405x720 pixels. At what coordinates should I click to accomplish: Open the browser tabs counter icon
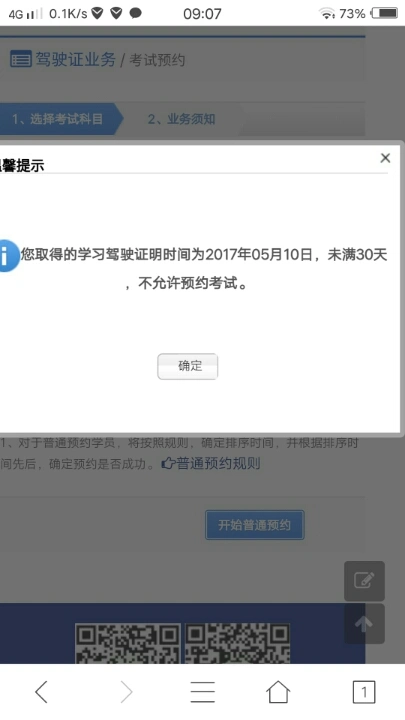coord(364,692)
